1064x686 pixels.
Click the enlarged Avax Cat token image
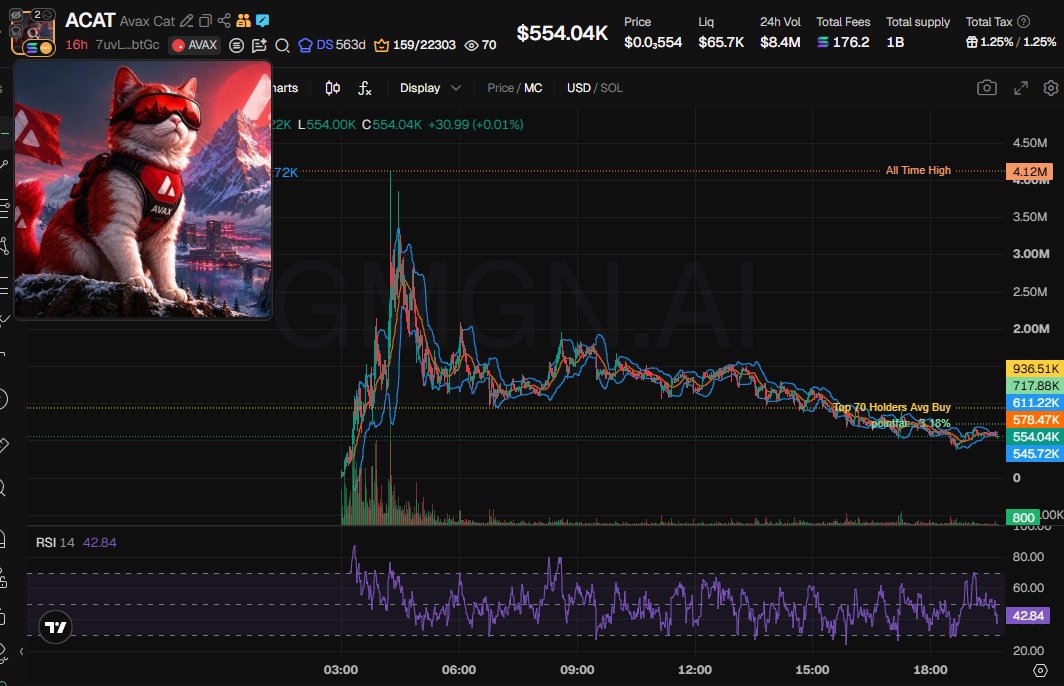pos(143,189)
